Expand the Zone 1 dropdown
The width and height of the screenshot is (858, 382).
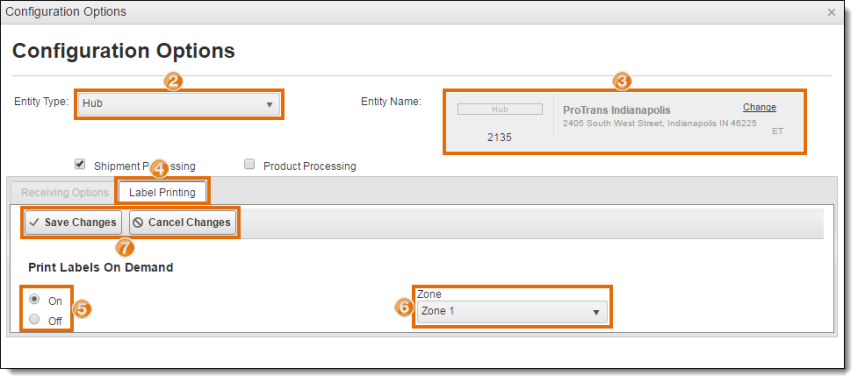pyautogui.click(x=512, y=312)
